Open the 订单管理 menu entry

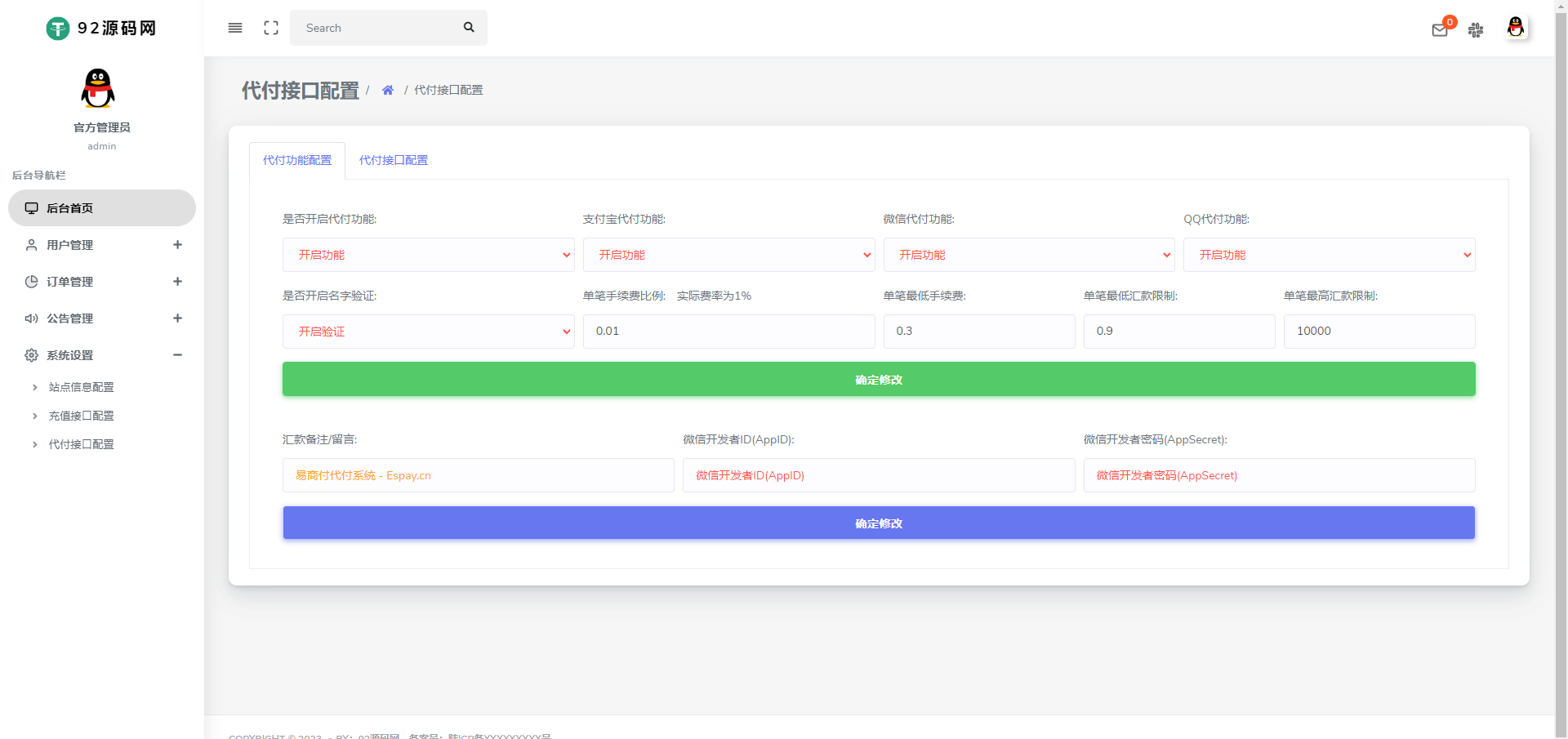[x=102, y=282]
